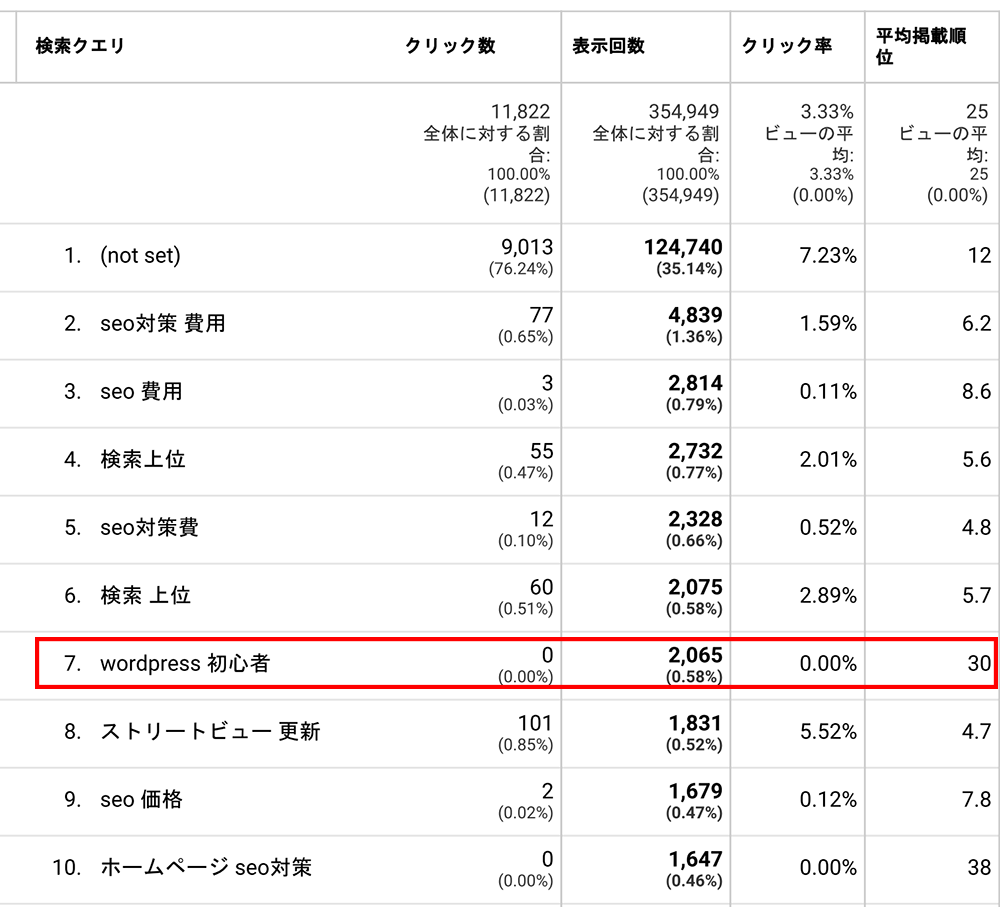Click the 2,065 impressions highlighted cell
Image resolution: width=1000 pixels, height=907 pixels.
click(x=695, y=655)
